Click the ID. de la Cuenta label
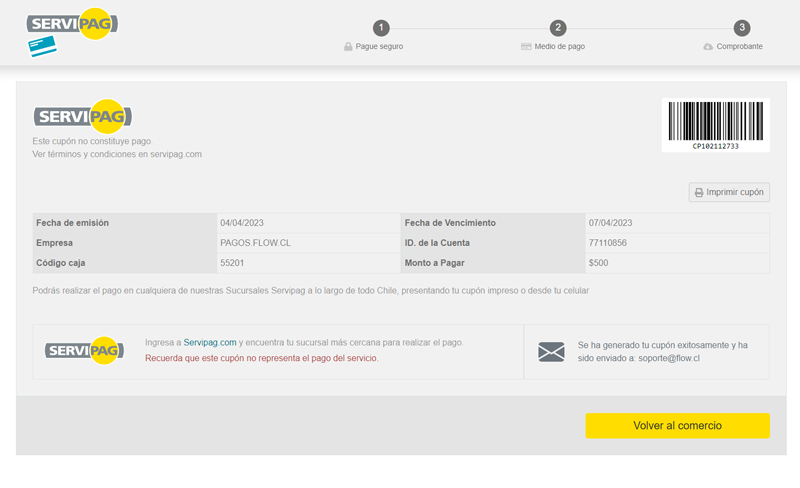 point(437,243)
